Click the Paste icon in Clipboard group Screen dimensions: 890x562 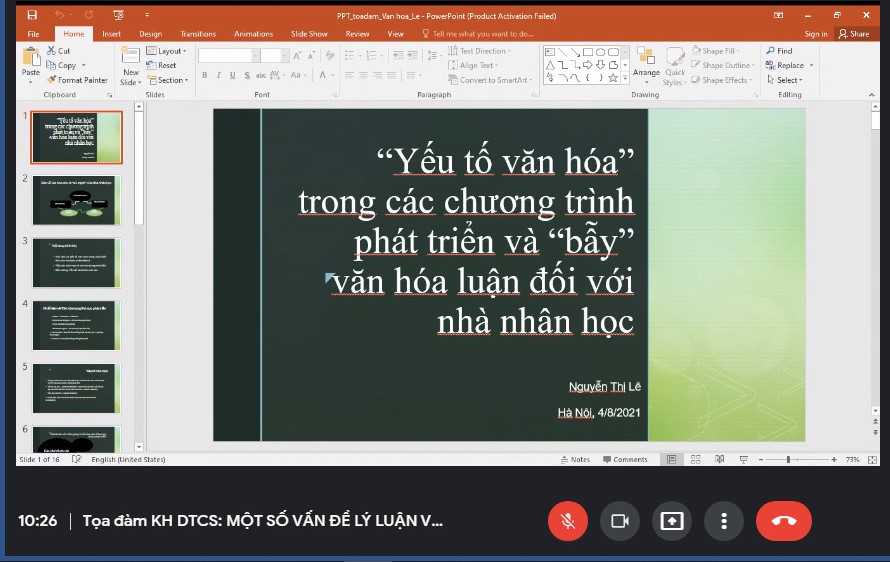tap(31, 62)
